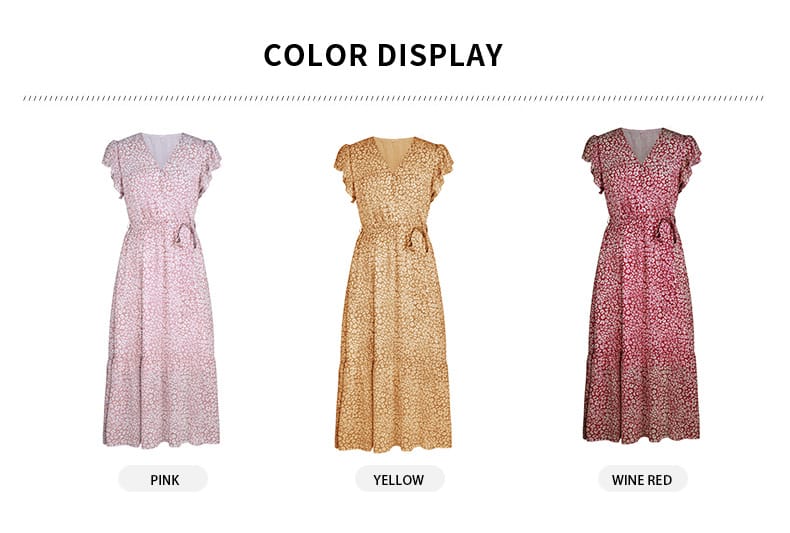Select the PINK color label
The height and width of the screenshot is (533, 790).
(x=163, y=479)
